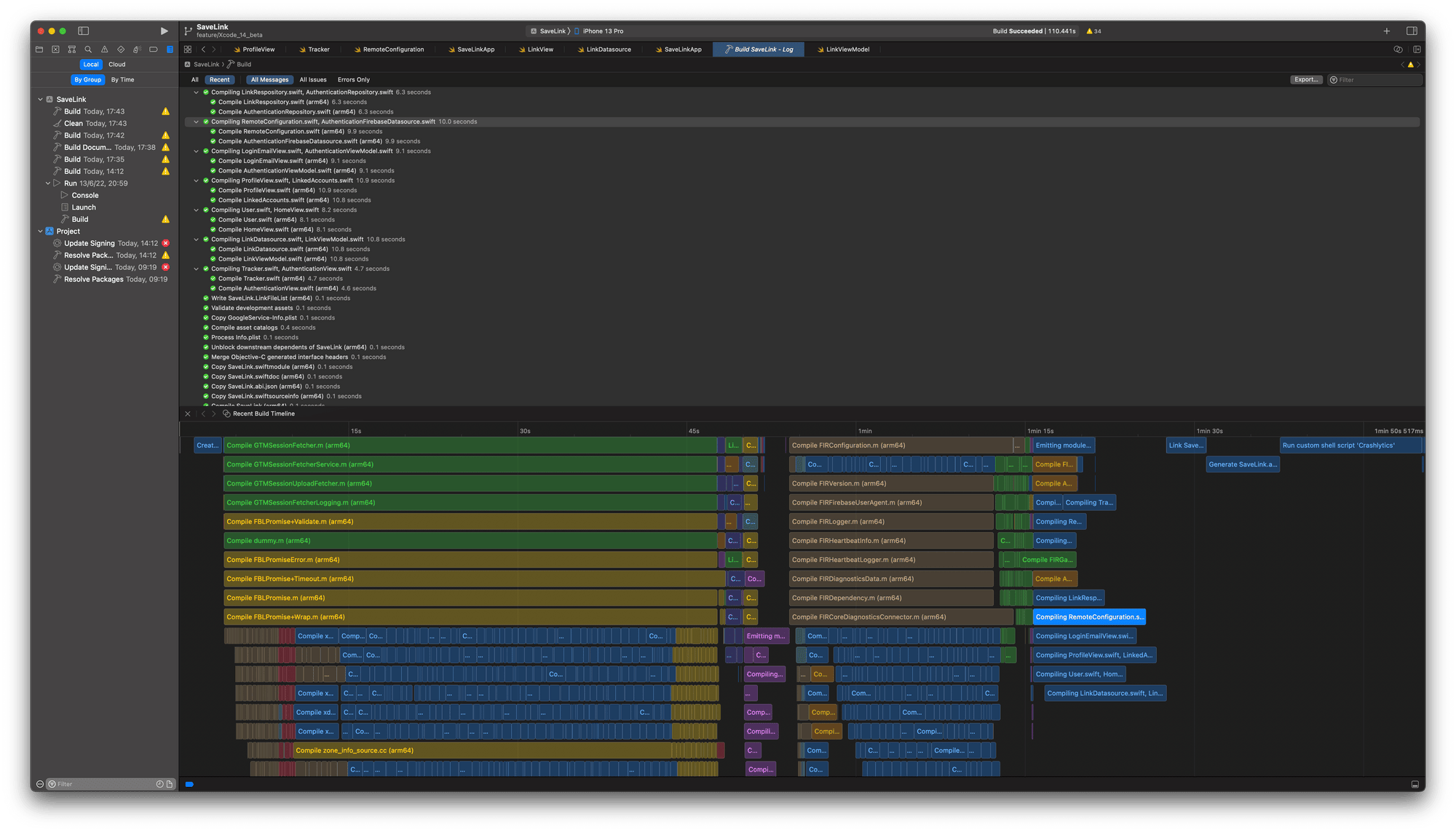Select the Compile GTMSessionFetcher.m timeline bar
This screenshot has width=1456, height=832.
(470, 445)
